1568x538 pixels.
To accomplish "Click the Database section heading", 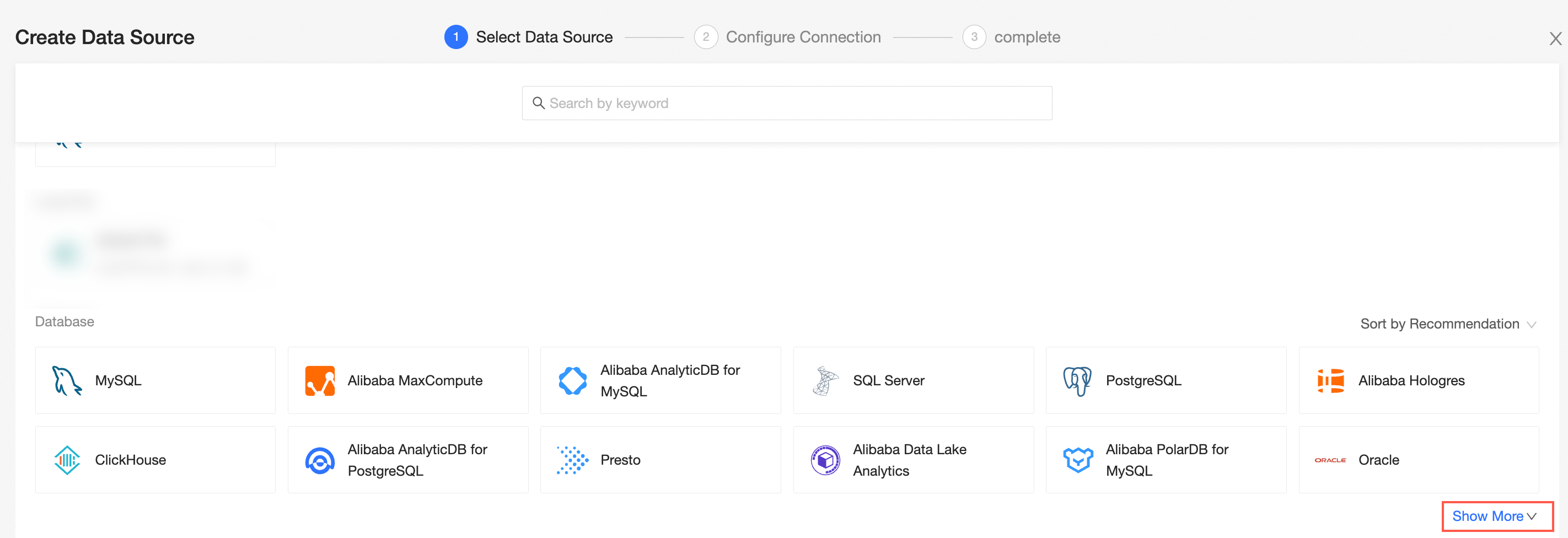I will pos(65,321).
